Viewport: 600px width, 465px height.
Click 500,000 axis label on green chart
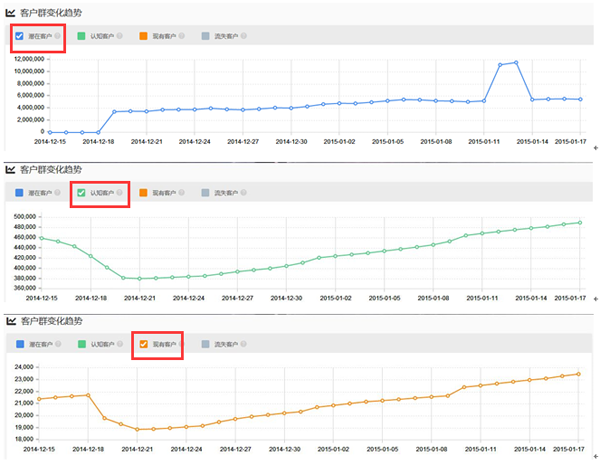point(24,217)
